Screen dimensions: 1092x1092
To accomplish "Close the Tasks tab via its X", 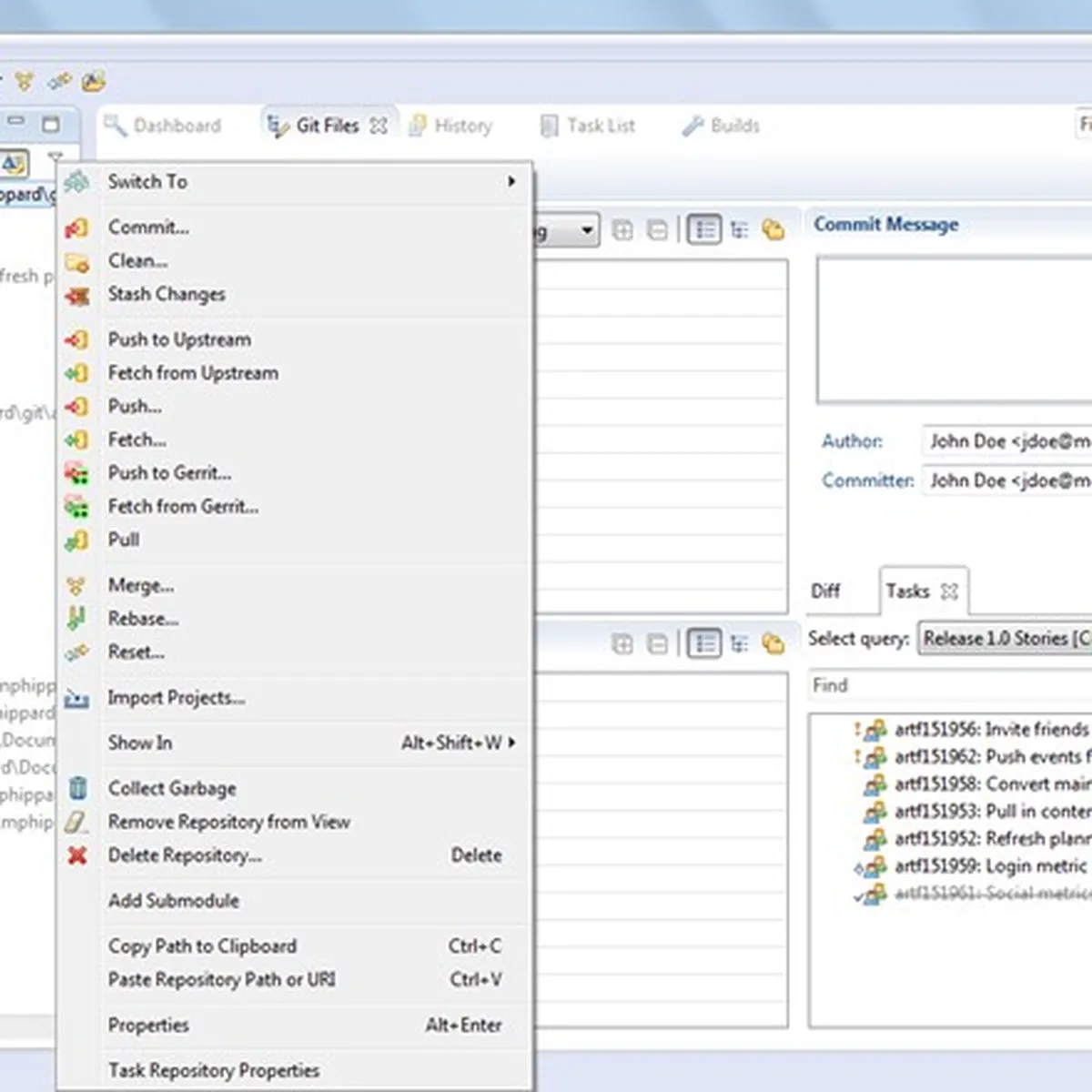I will (949, 591).
